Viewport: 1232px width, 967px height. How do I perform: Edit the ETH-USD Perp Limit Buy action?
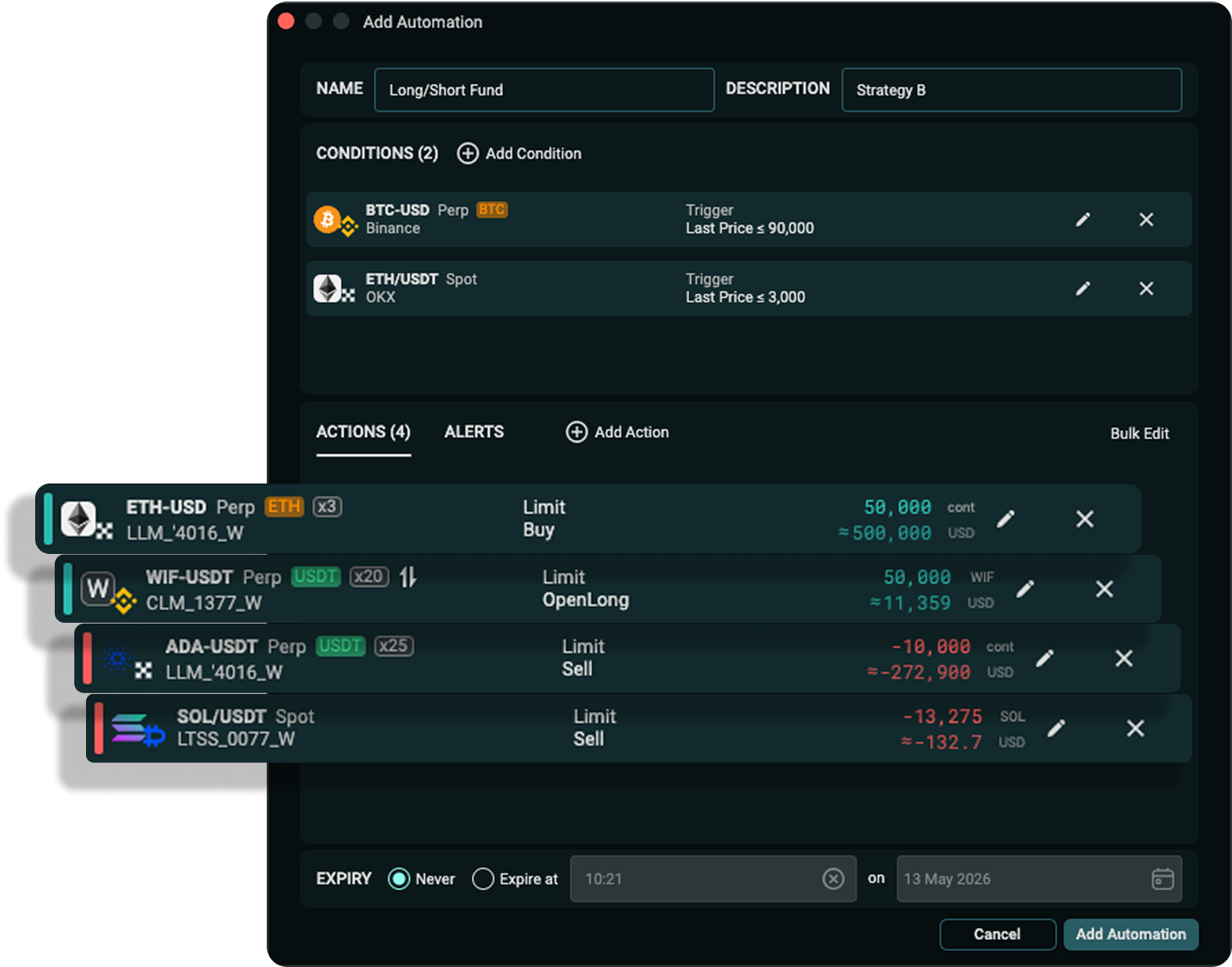[1006, 519]
